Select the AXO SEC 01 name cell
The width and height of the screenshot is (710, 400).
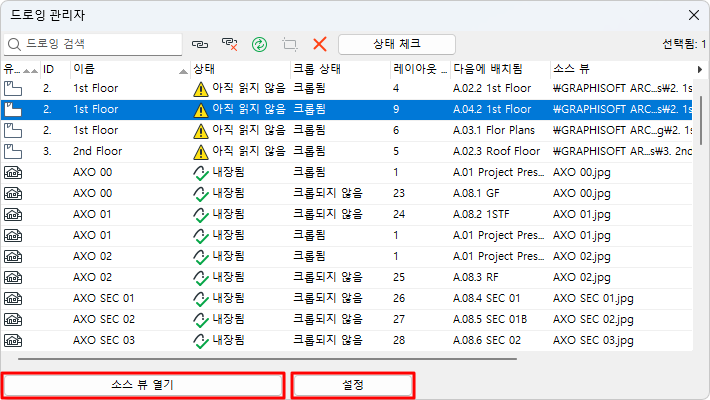[104, 299]
